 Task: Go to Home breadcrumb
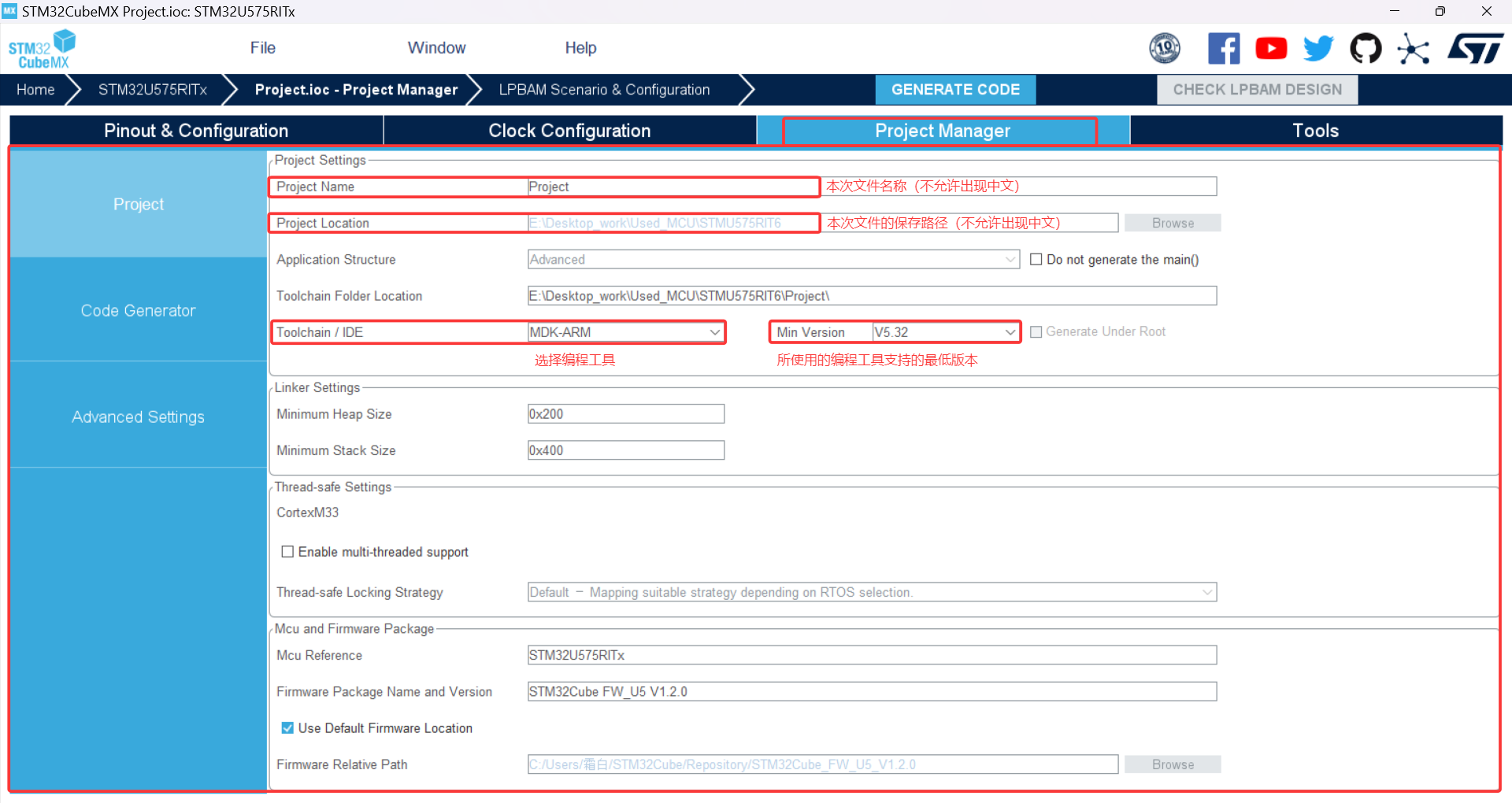tap(35, 90)
